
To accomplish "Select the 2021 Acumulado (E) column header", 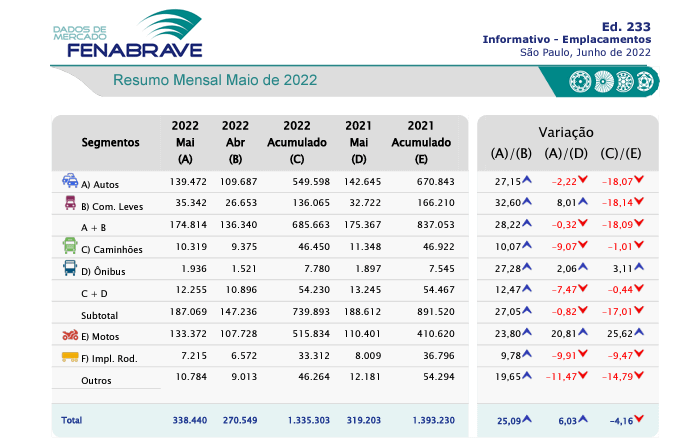I will pyautogui.click(x=420, y=141).
